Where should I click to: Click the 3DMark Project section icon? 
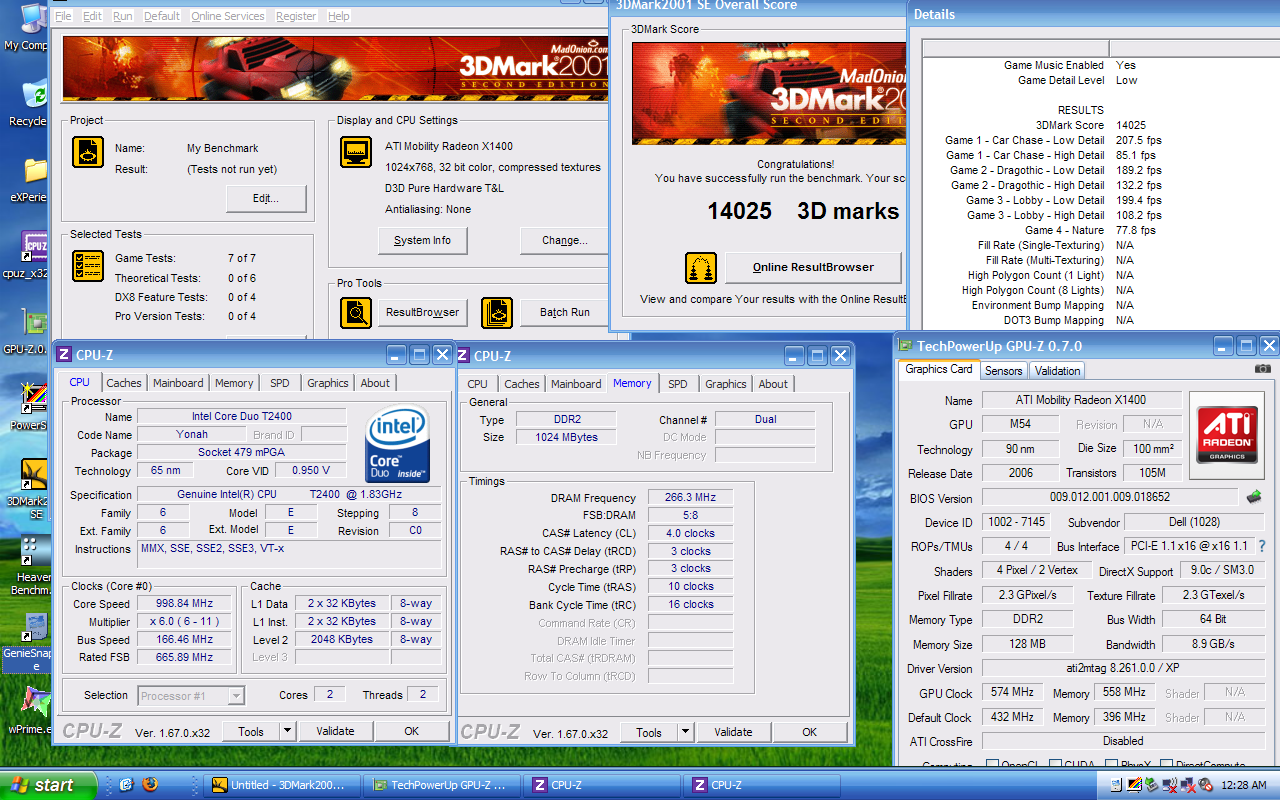coord(88,153)
